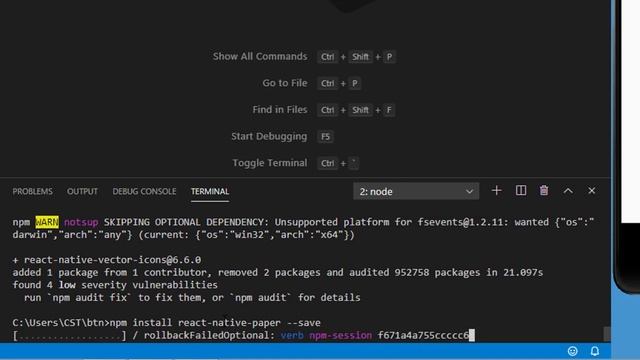Viewport: 640px width, 360px height.
Task: Click 'Go to File' hint text
Action: [x=285, y=83]
